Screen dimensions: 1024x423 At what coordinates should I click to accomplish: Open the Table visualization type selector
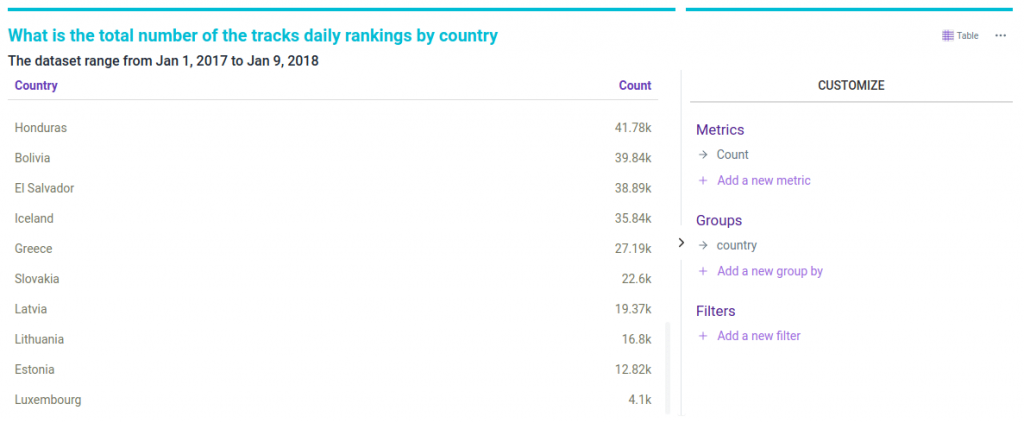pos(960,36)
